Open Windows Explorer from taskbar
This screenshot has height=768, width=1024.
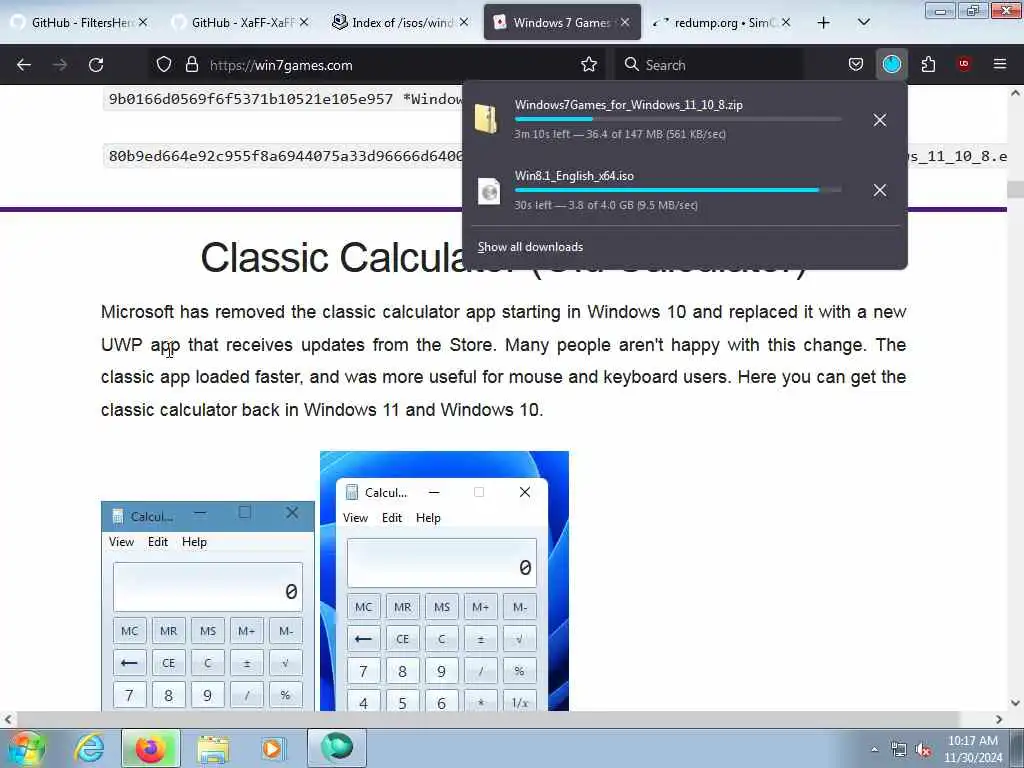[213, 748]
